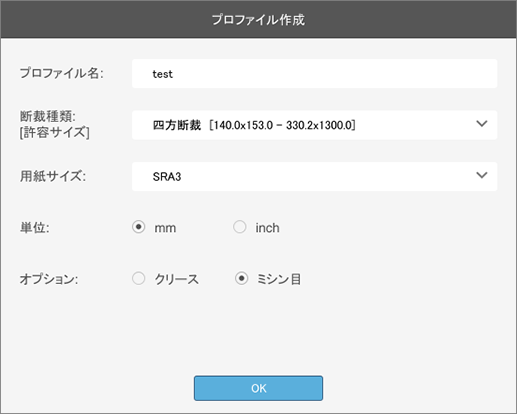Choose the ミシン目 option radio button
This screenshot has height=414, width=517.
point(241,278)
